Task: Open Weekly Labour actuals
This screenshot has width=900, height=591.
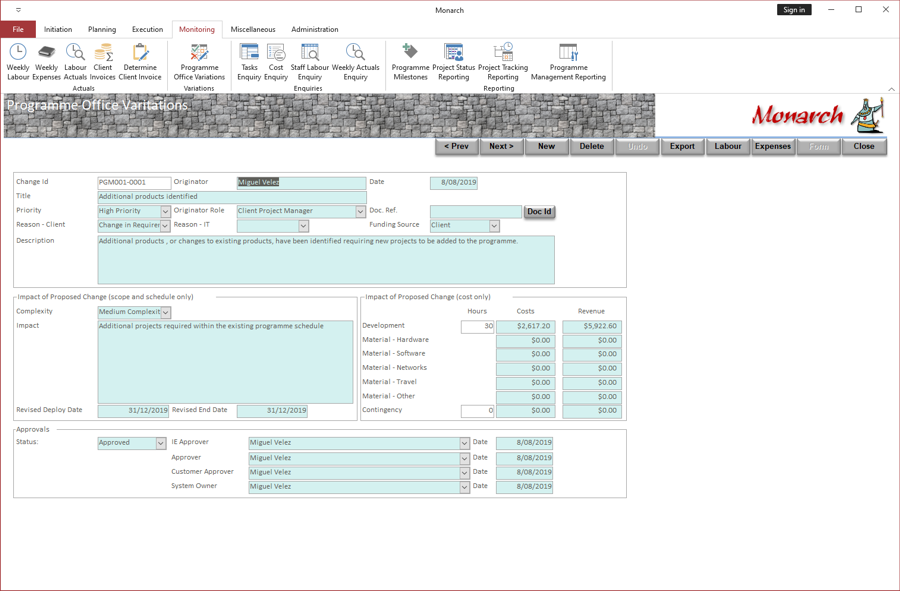Action: (x=18, y=61)
